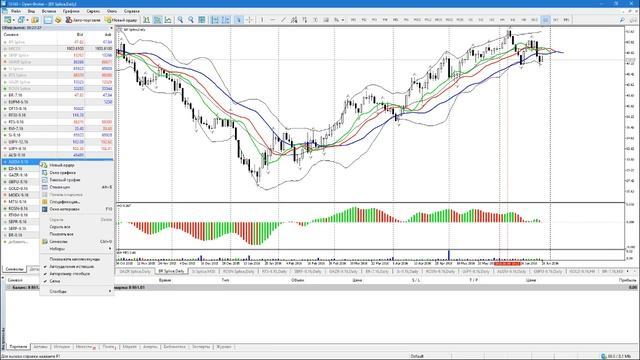Select the crosshair tool
Screen dimensions: 640x360
click(x=249, y=20)
